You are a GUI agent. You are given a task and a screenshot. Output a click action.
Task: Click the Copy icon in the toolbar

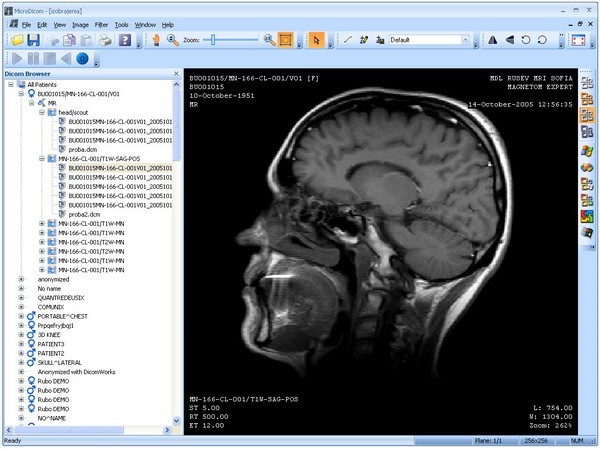click(x=70, y=40)
